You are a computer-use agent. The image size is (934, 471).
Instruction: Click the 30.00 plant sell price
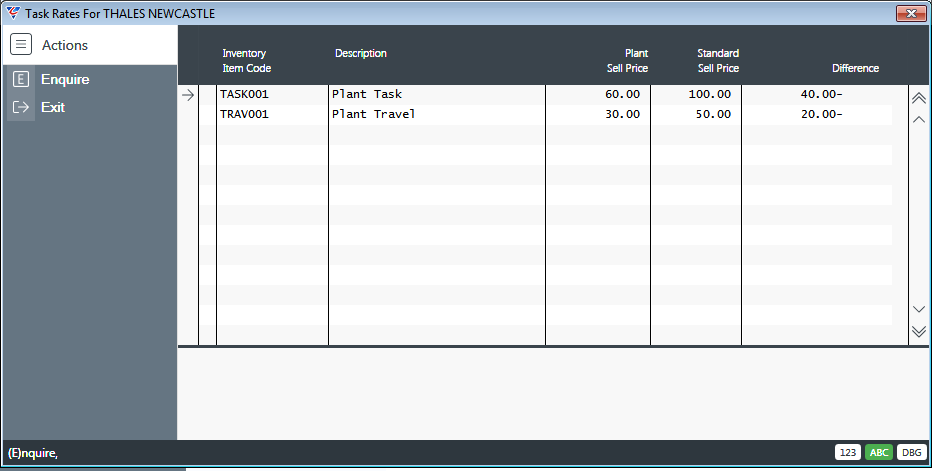pos(622,114)
